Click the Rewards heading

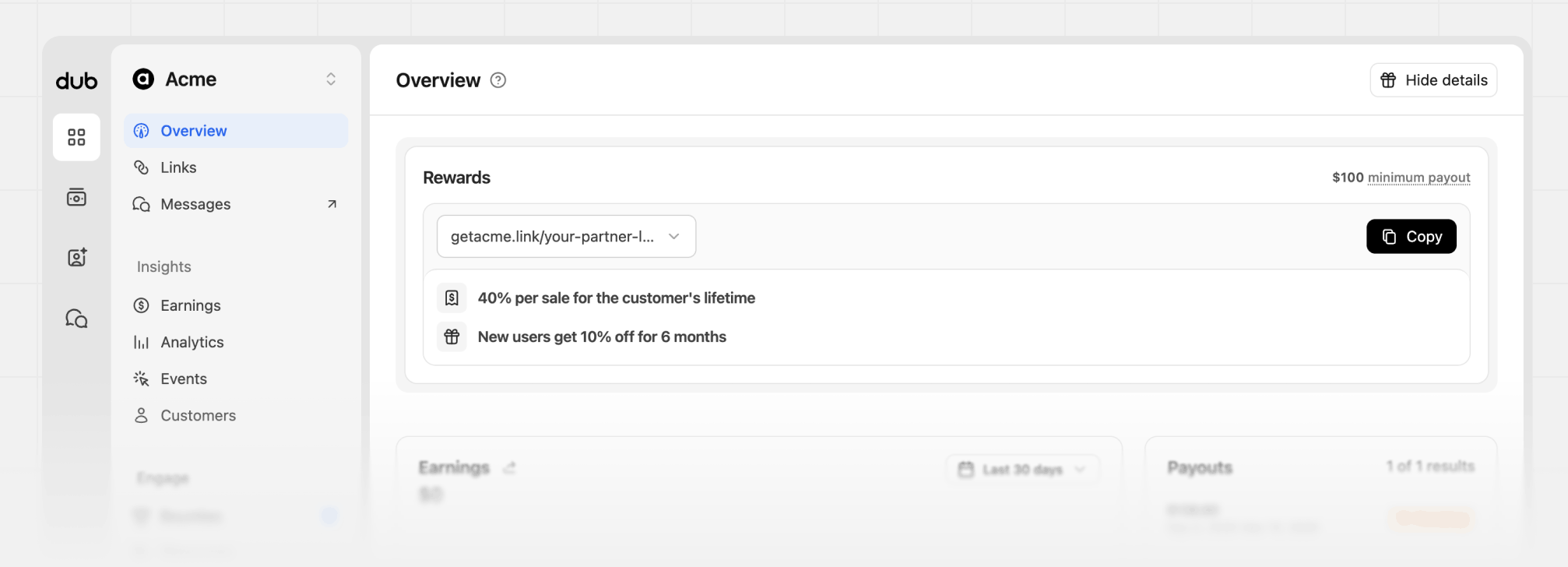point(457,178)
